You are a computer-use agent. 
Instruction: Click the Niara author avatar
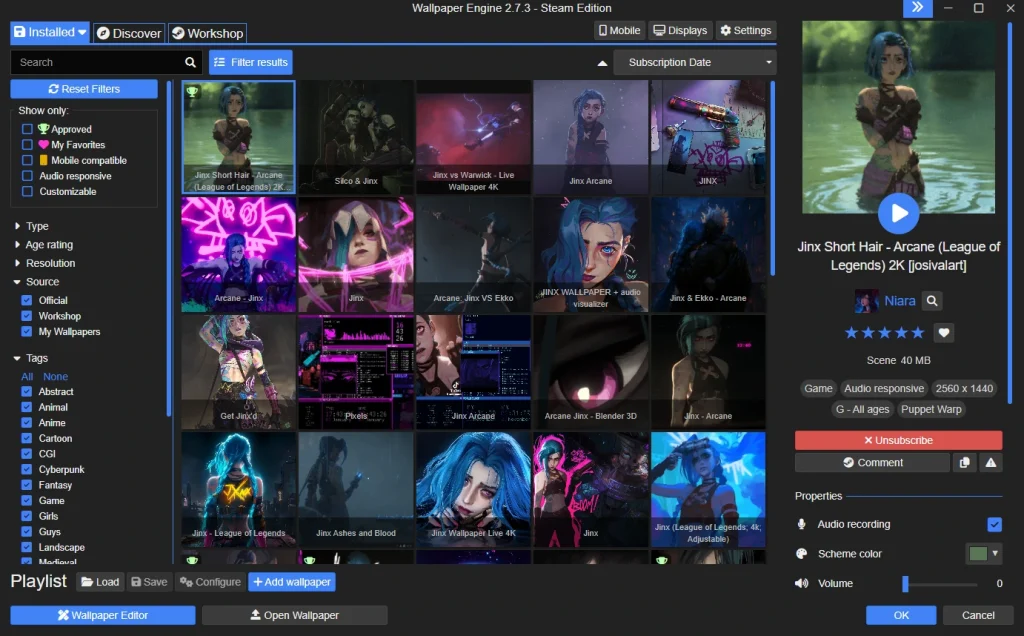coord(867,301)
